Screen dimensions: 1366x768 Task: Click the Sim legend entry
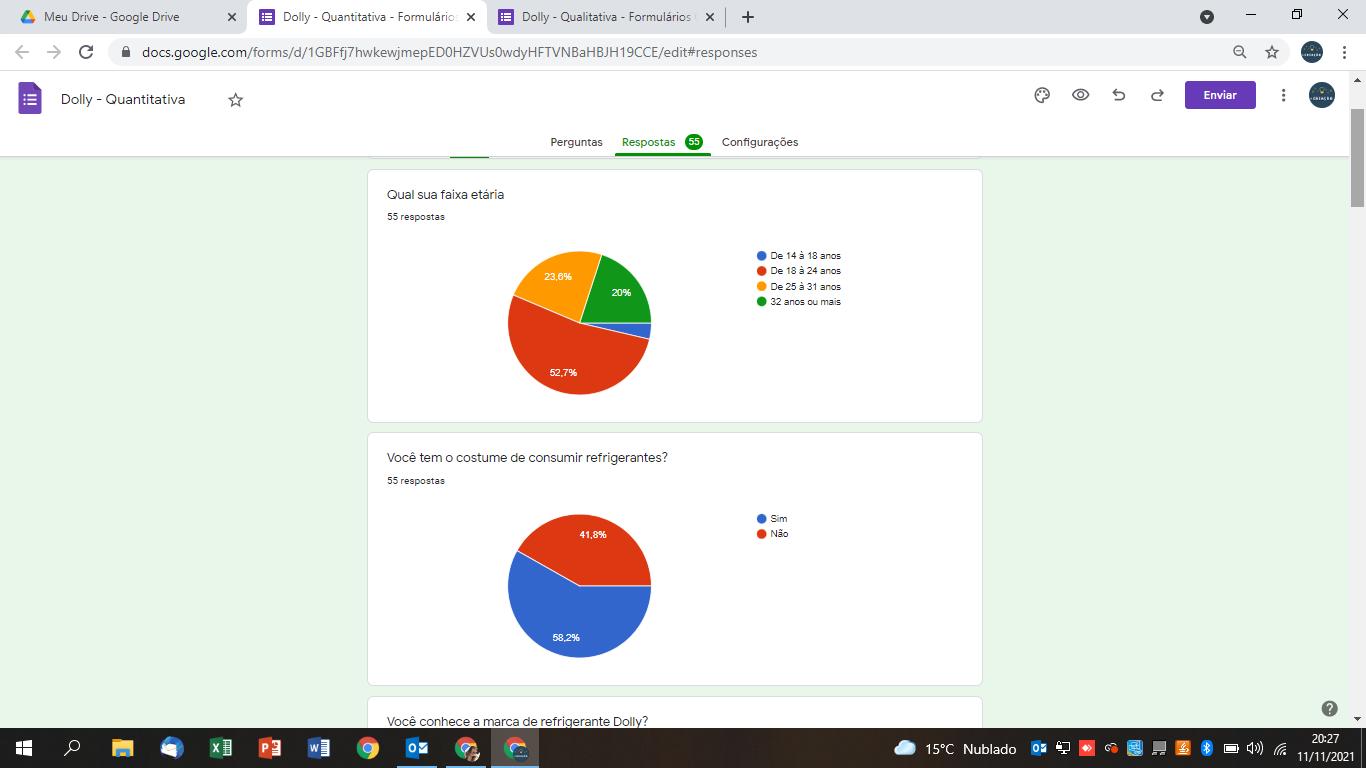(x=772, y=519)
